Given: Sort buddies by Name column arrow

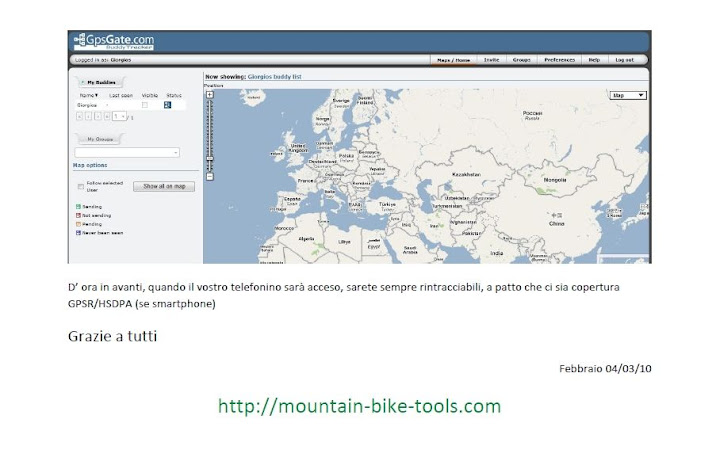Looking at the screenshot, I should point(96,96).
